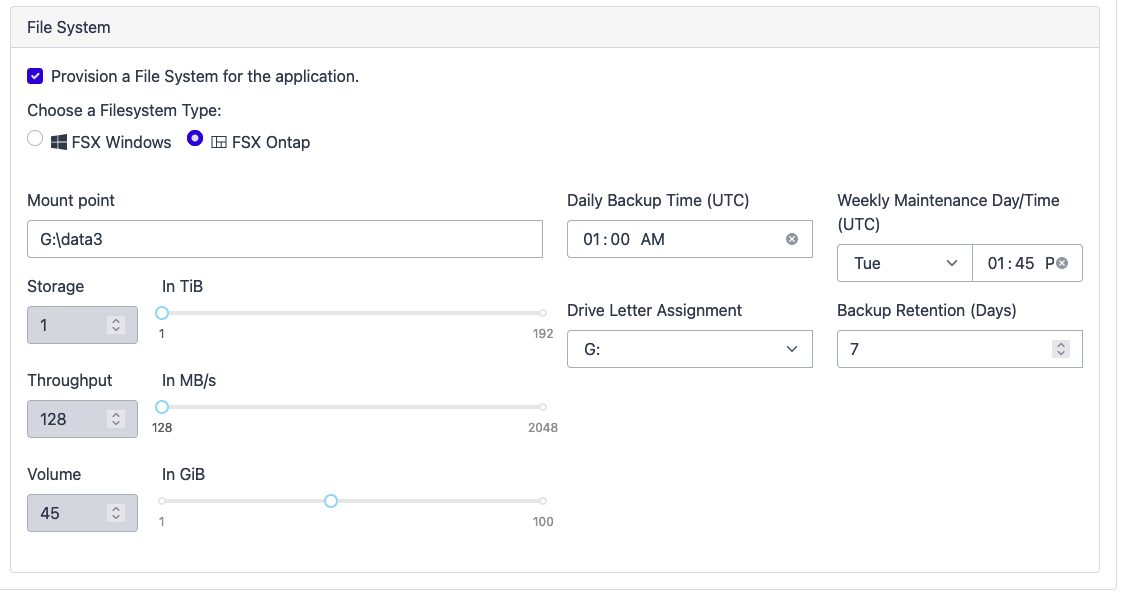Click the Weekly Maintenance time field
Viewport: 1126px width, 599px height.
click(x=1014, y=263)
